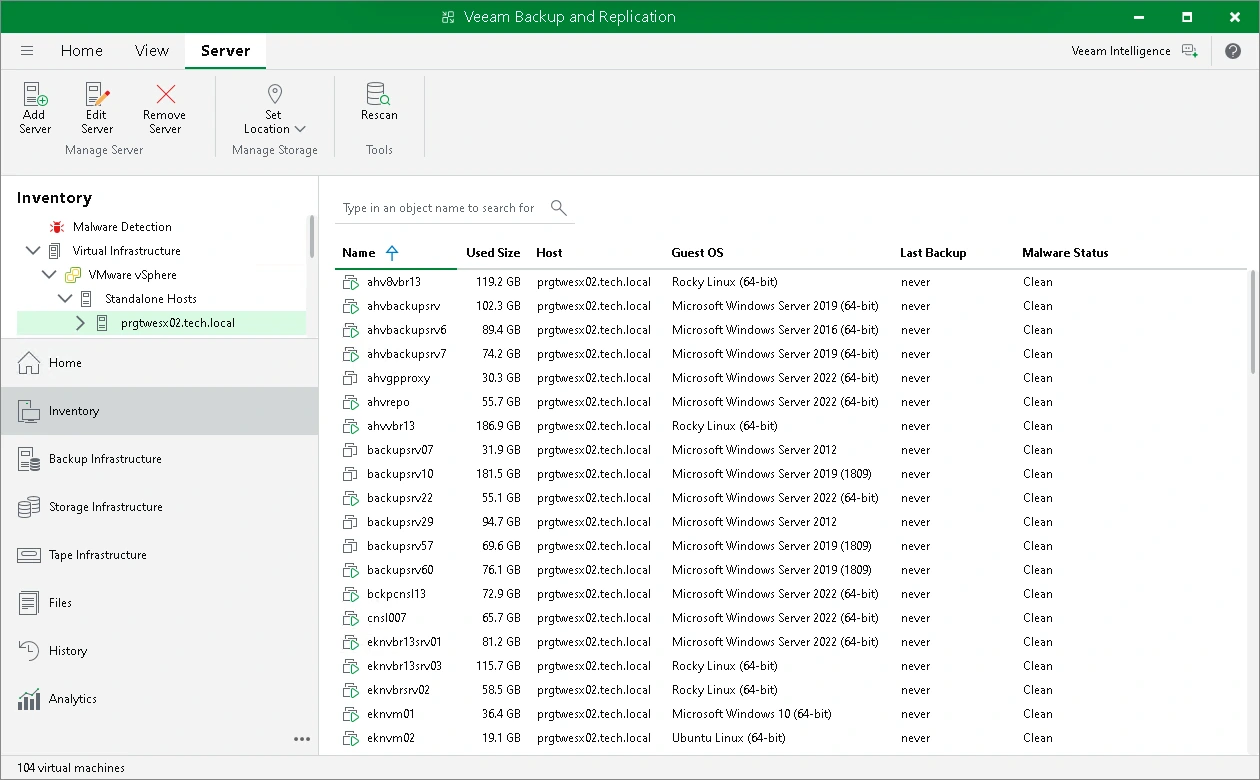
Task: Sort by Malware Status column
Action: [1065, 253]
